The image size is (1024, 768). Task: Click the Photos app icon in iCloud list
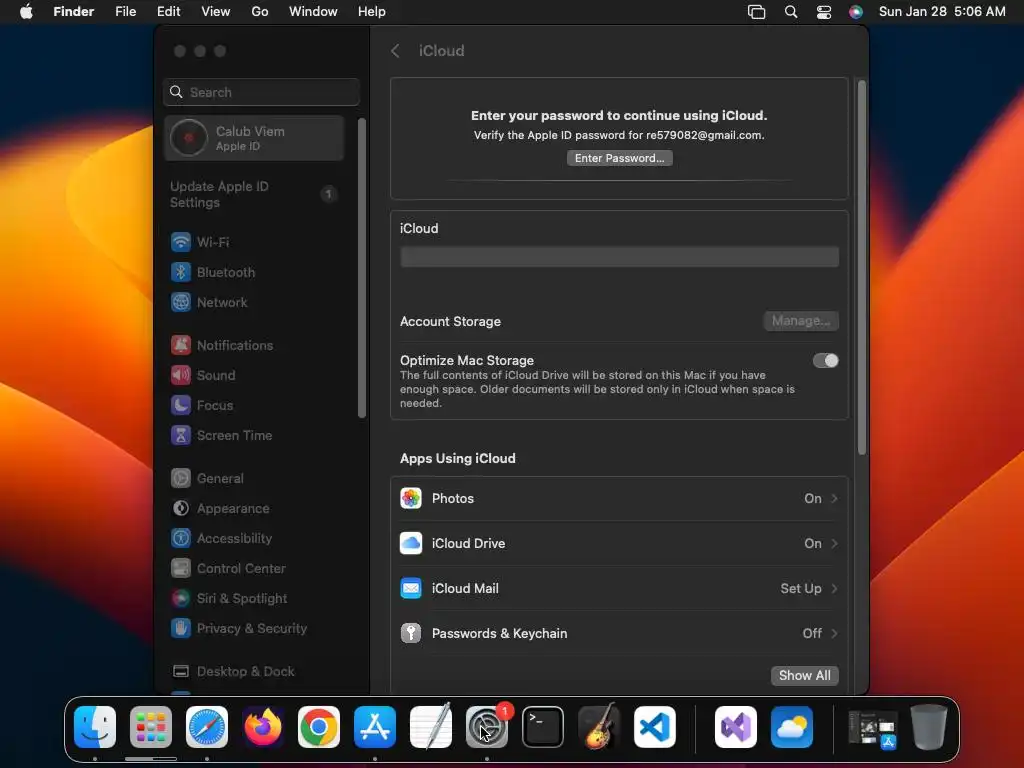tap(411, 498)
